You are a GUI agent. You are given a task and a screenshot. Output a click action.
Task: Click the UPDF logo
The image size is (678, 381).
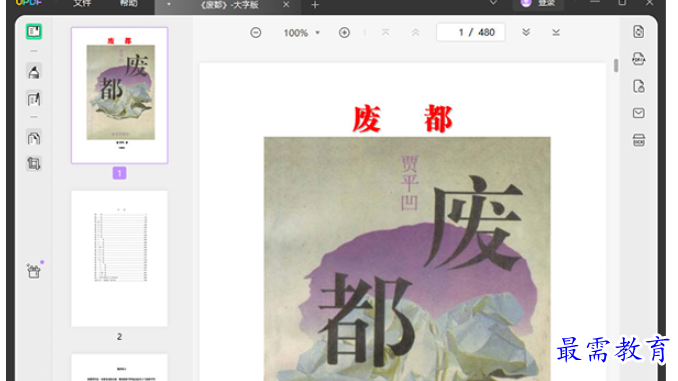[29, 3]
